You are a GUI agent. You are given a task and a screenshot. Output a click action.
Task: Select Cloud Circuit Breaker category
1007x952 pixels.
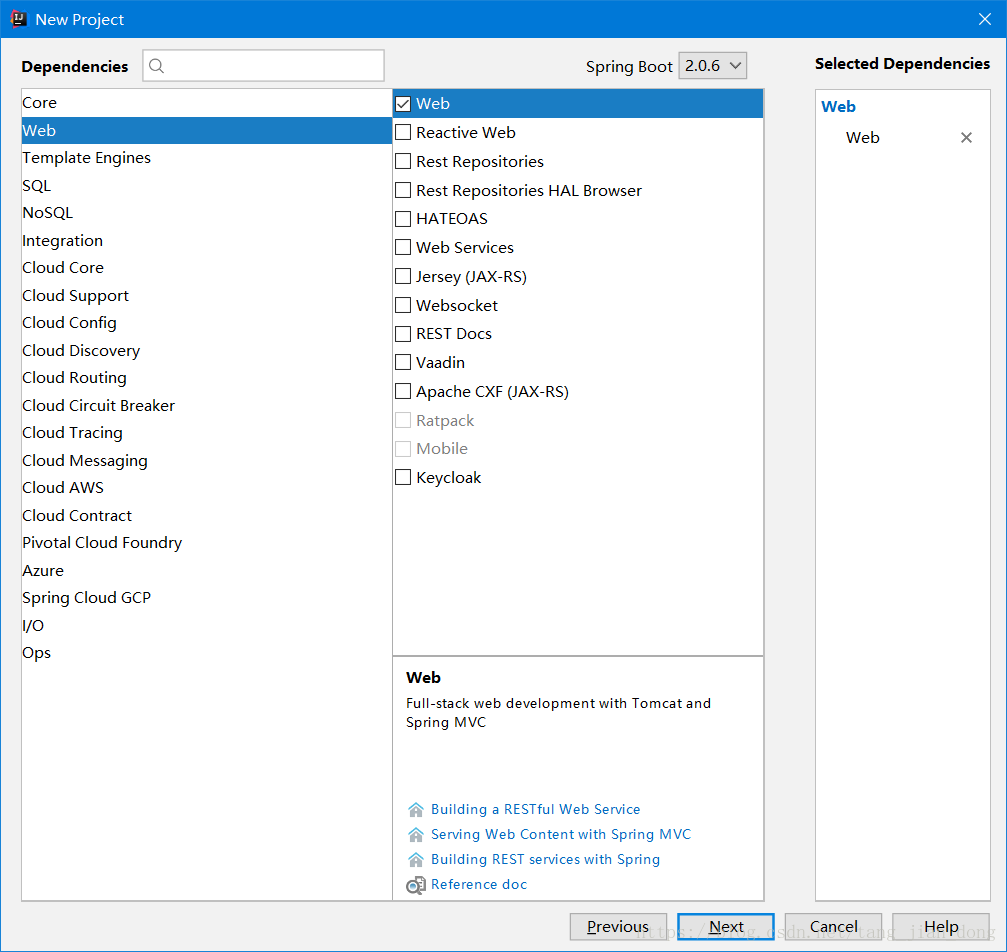point(206,405)
